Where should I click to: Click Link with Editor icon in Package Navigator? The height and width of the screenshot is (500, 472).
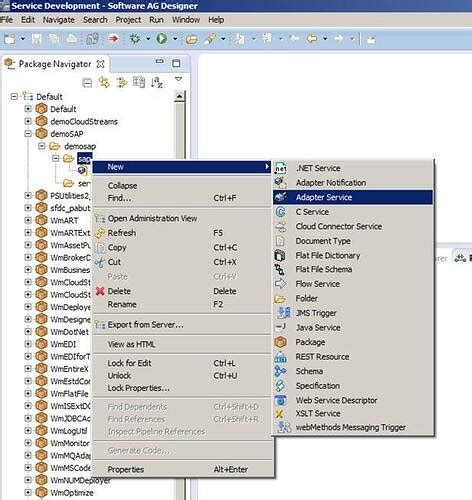(104, 82)
